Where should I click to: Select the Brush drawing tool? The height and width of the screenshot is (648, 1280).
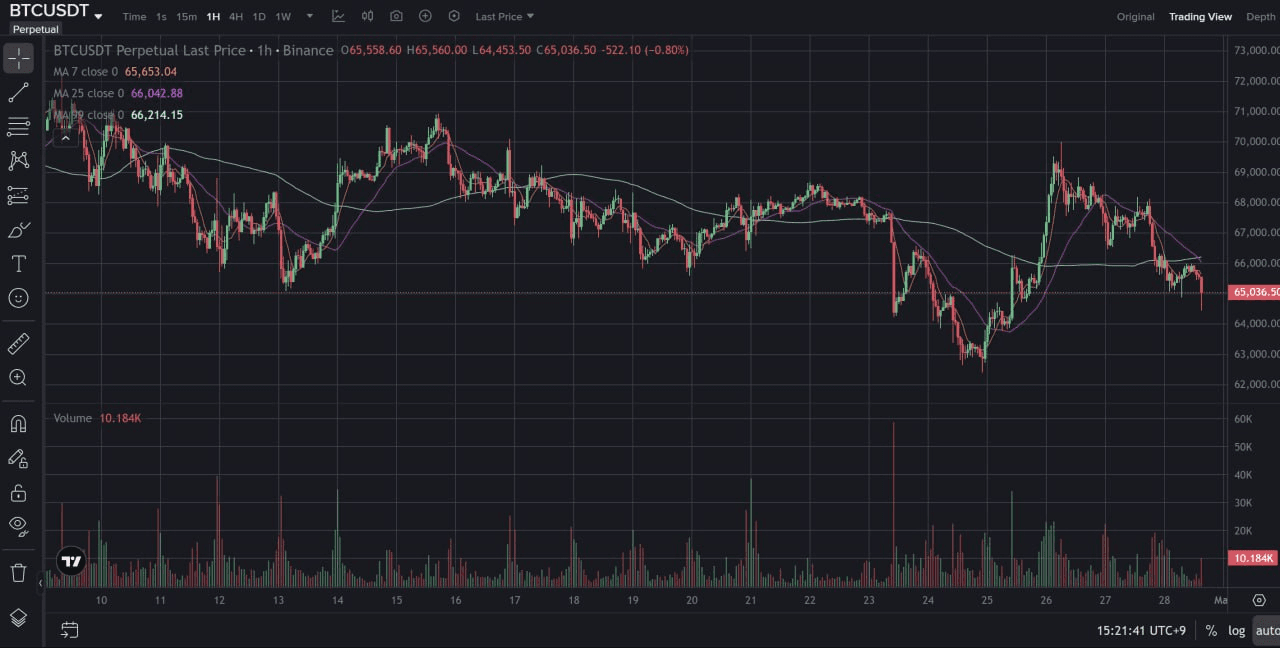(19, 229)
